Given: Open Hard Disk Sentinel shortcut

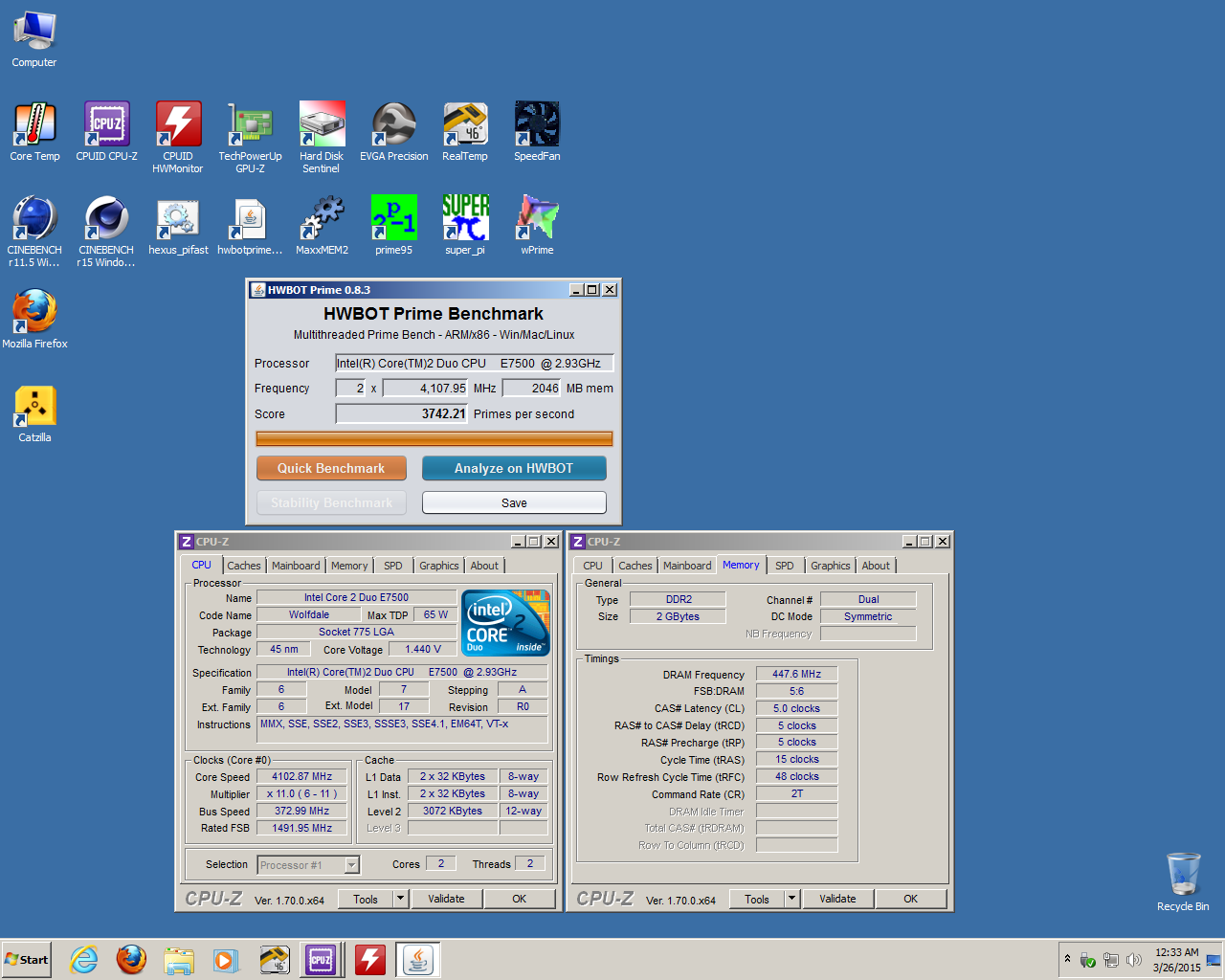Looking at the screenshot, I should coord(322,138).
